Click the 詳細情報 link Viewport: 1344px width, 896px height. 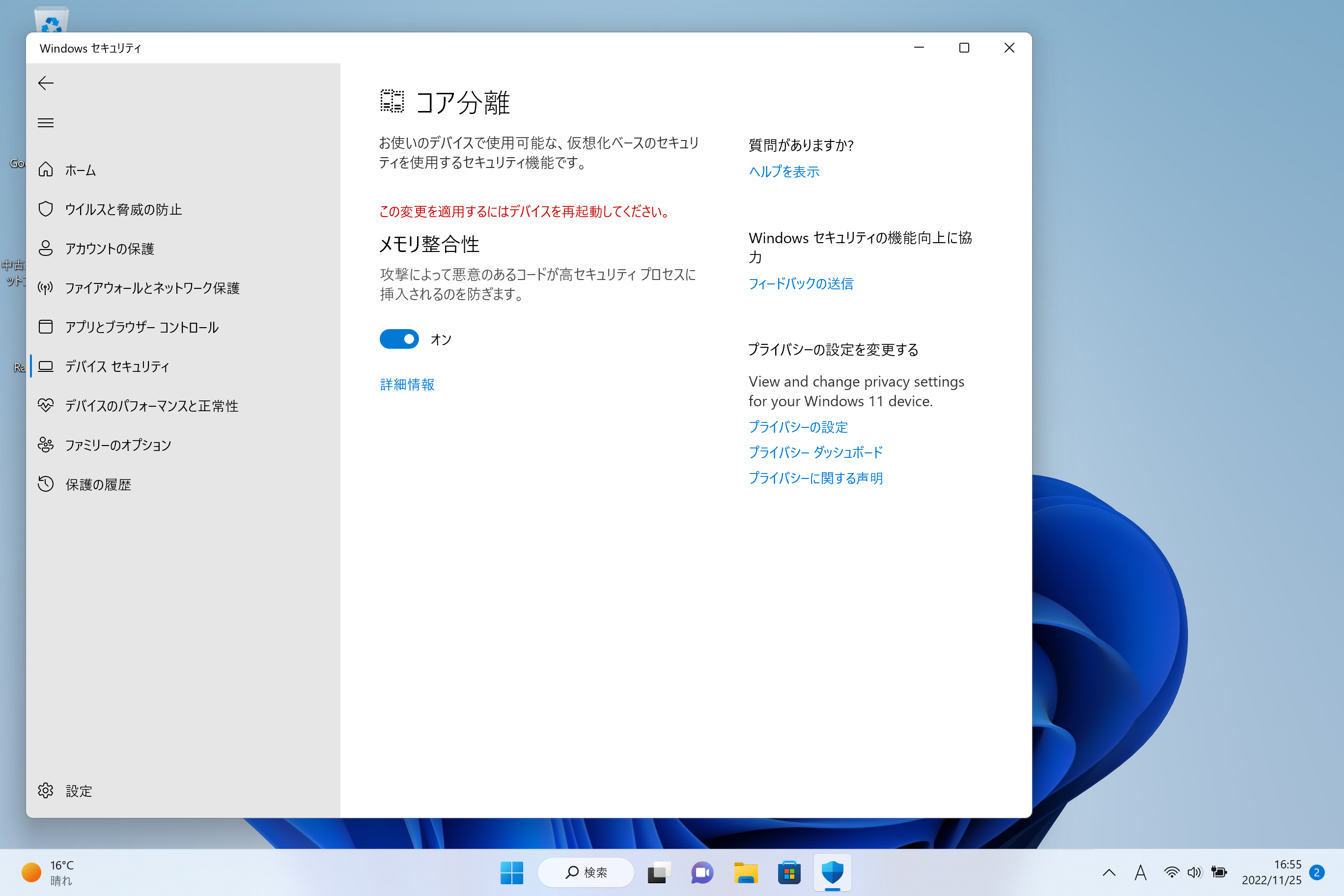coord(407,385)
